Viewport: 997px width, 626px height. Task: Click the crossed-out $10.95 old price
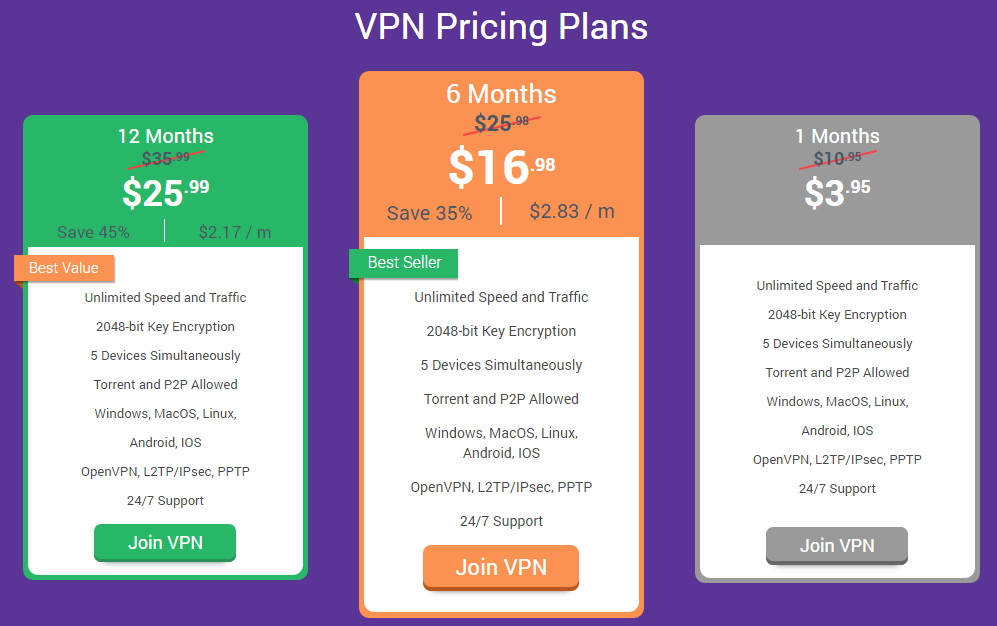pyautogui.click(x=837, y=158)
